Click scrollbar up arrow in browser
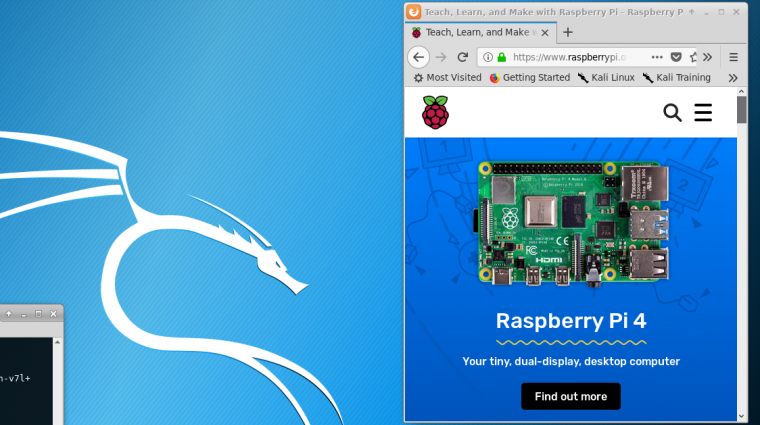The width and height of the screenshot is (760, 425). pyautogui.click(x=742, y=91)
